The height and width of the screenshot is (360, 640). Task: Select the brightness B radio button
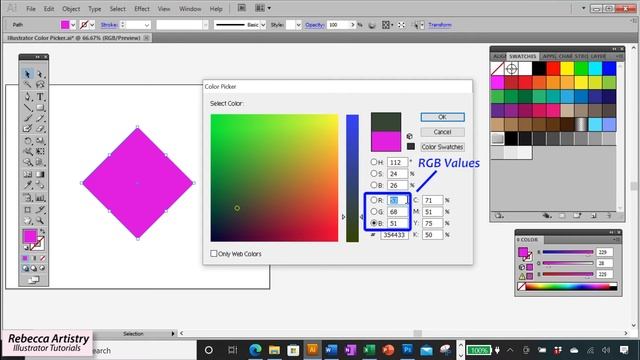373,185
